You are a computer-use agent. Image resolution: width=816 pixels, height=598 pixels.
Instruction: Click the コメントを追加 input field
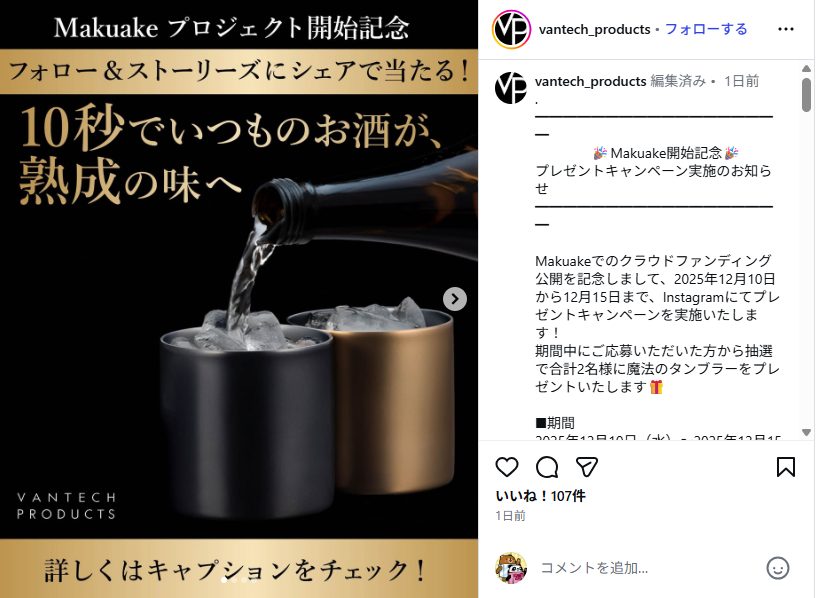[x=647, y=568]
